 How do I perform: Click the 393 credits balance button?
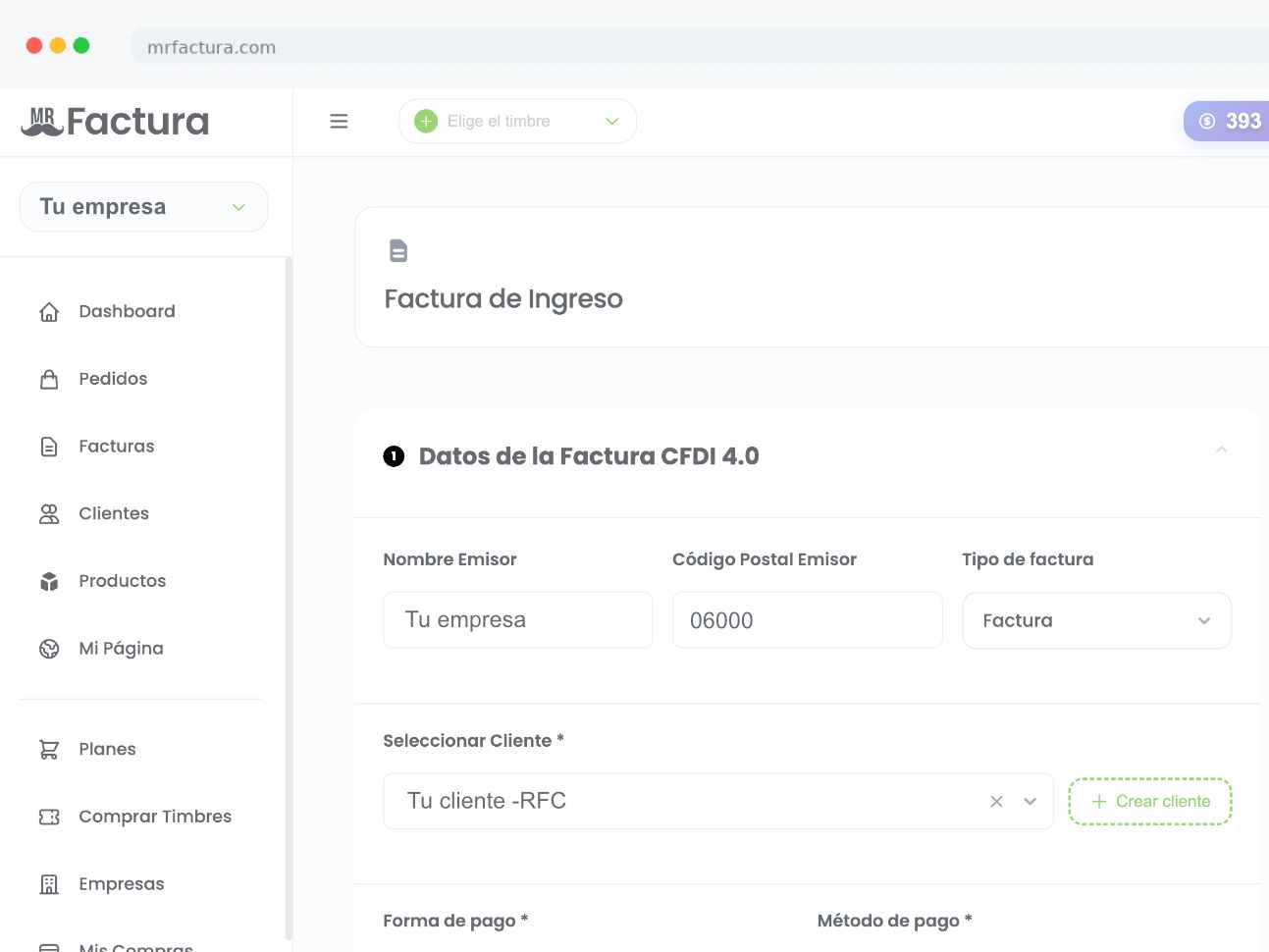pyautogui.click(x=1230, y=122)
